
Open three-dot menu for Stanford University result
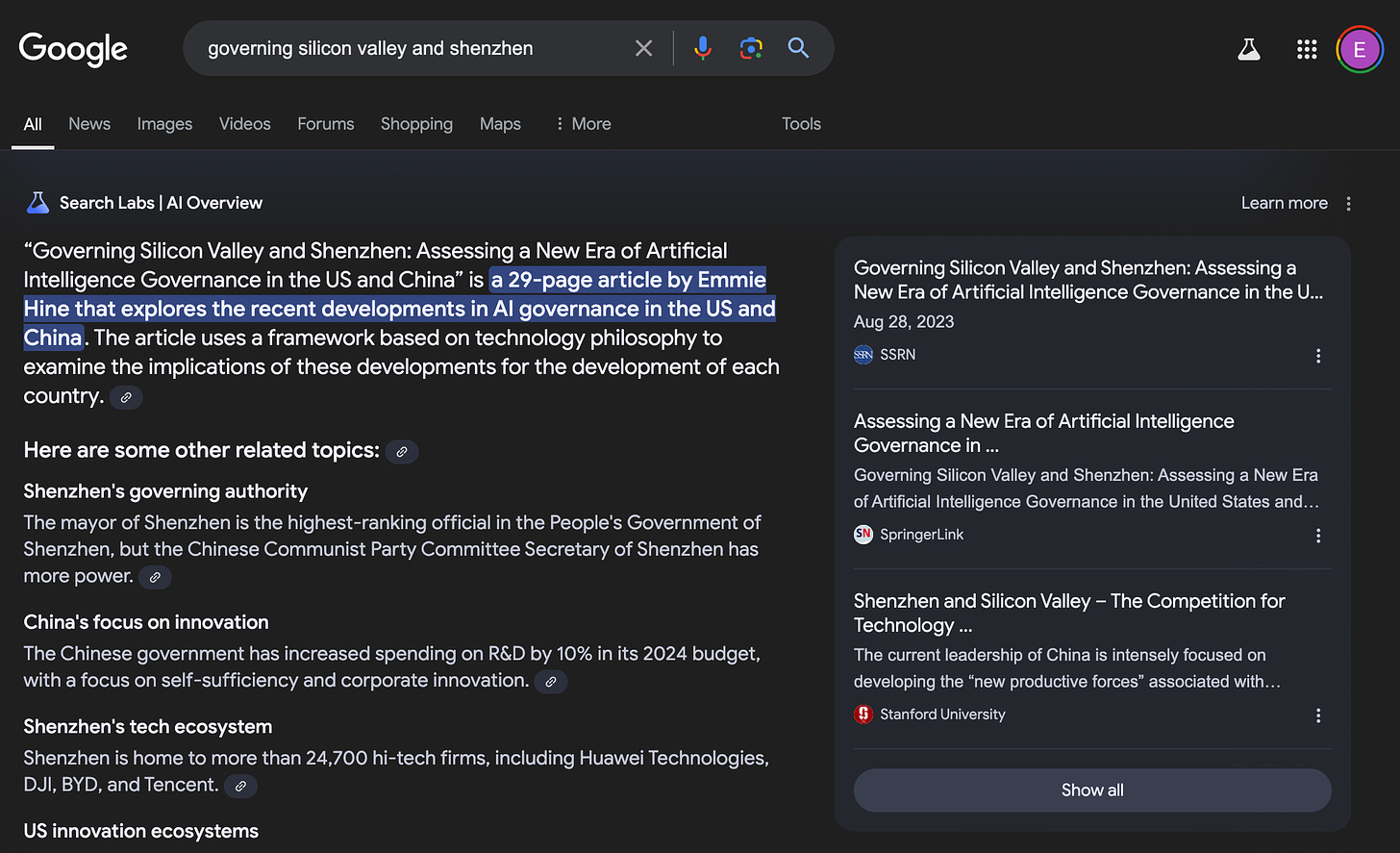[1318, 715]
